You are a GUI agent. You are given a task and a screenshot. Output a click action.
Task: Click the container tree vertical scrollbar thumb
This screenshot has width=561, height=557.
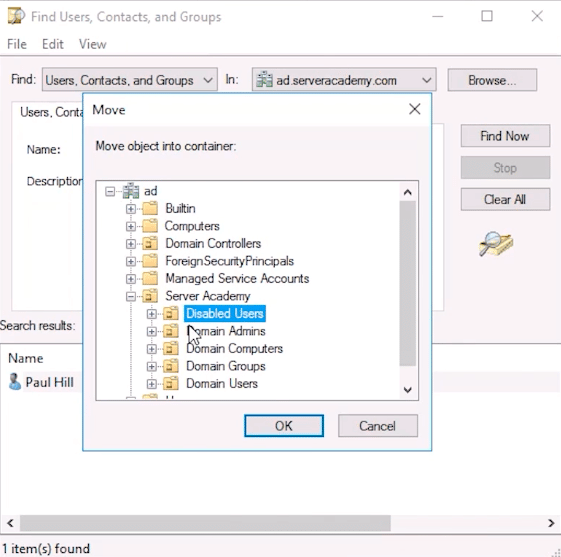coord(408,283)
